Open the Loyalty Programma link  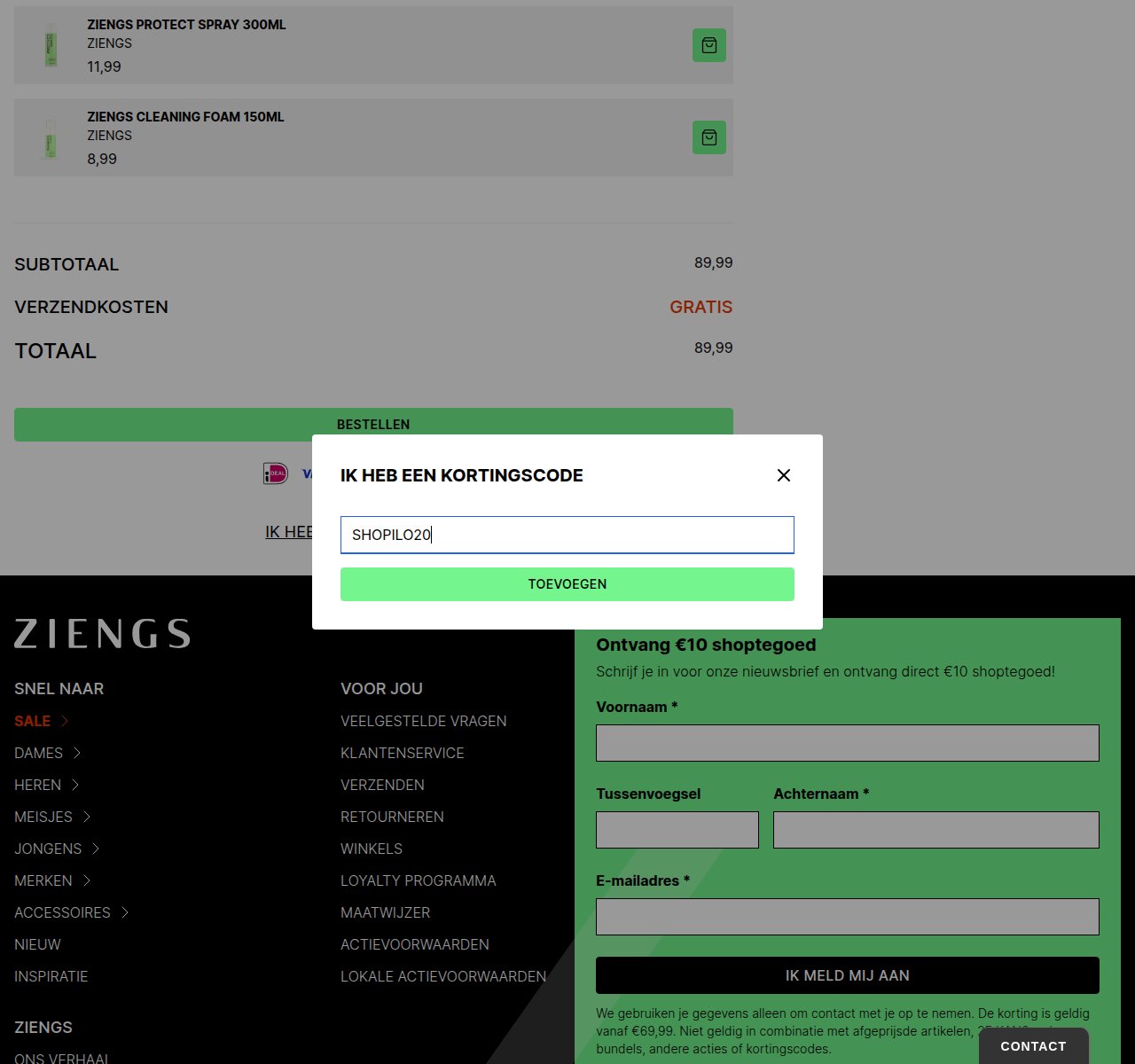[419, 880]
